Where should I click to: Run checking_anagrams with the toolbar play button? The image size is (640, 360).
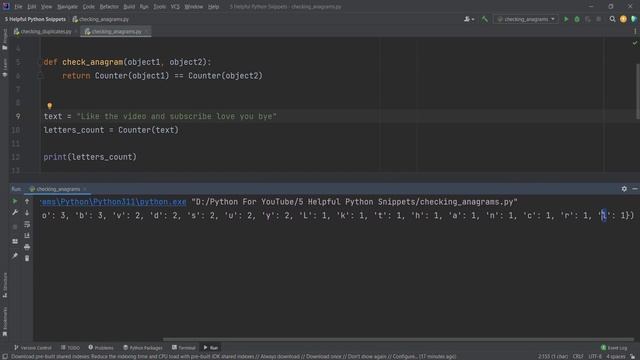[x=566, y=19]
